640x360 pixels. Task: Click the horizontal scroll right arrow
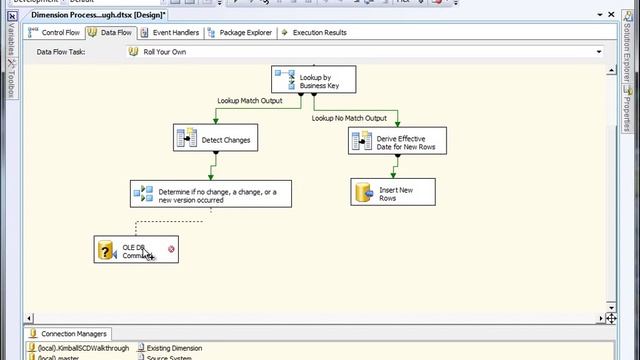click(x=601, y=318)
